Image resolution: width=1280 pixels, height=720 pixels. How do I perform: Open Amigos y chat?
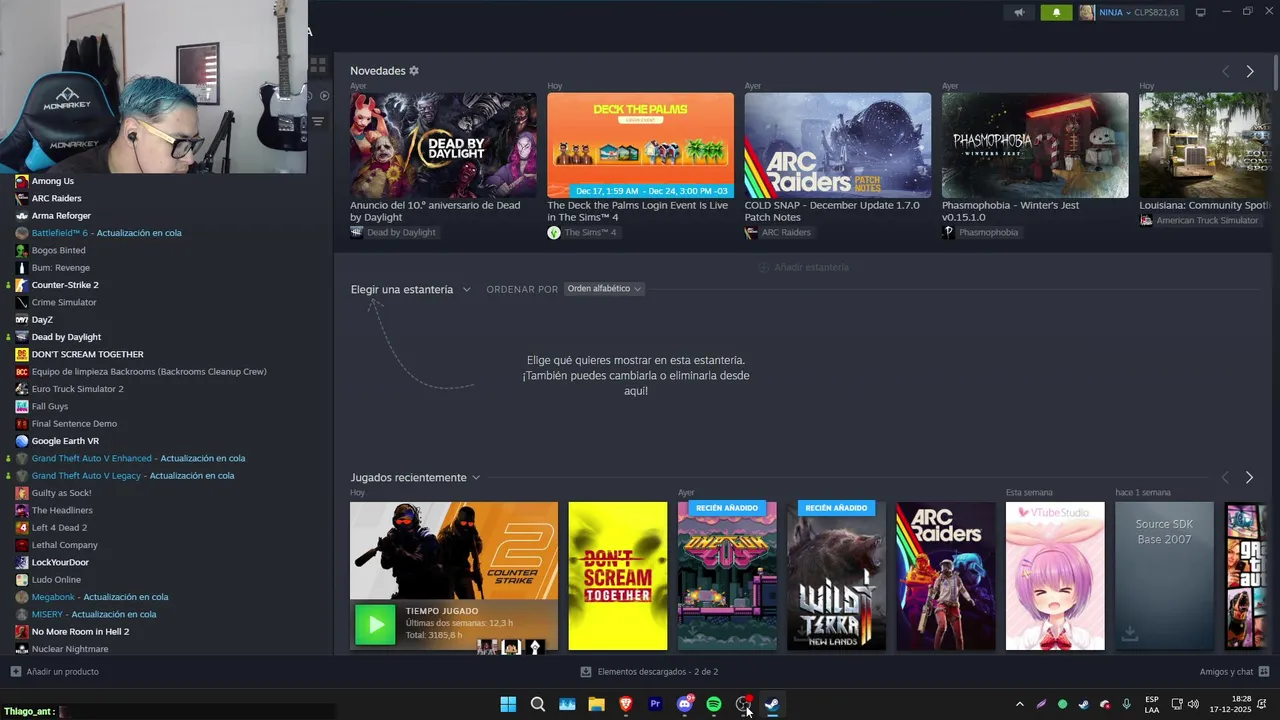click(1234, 672)
